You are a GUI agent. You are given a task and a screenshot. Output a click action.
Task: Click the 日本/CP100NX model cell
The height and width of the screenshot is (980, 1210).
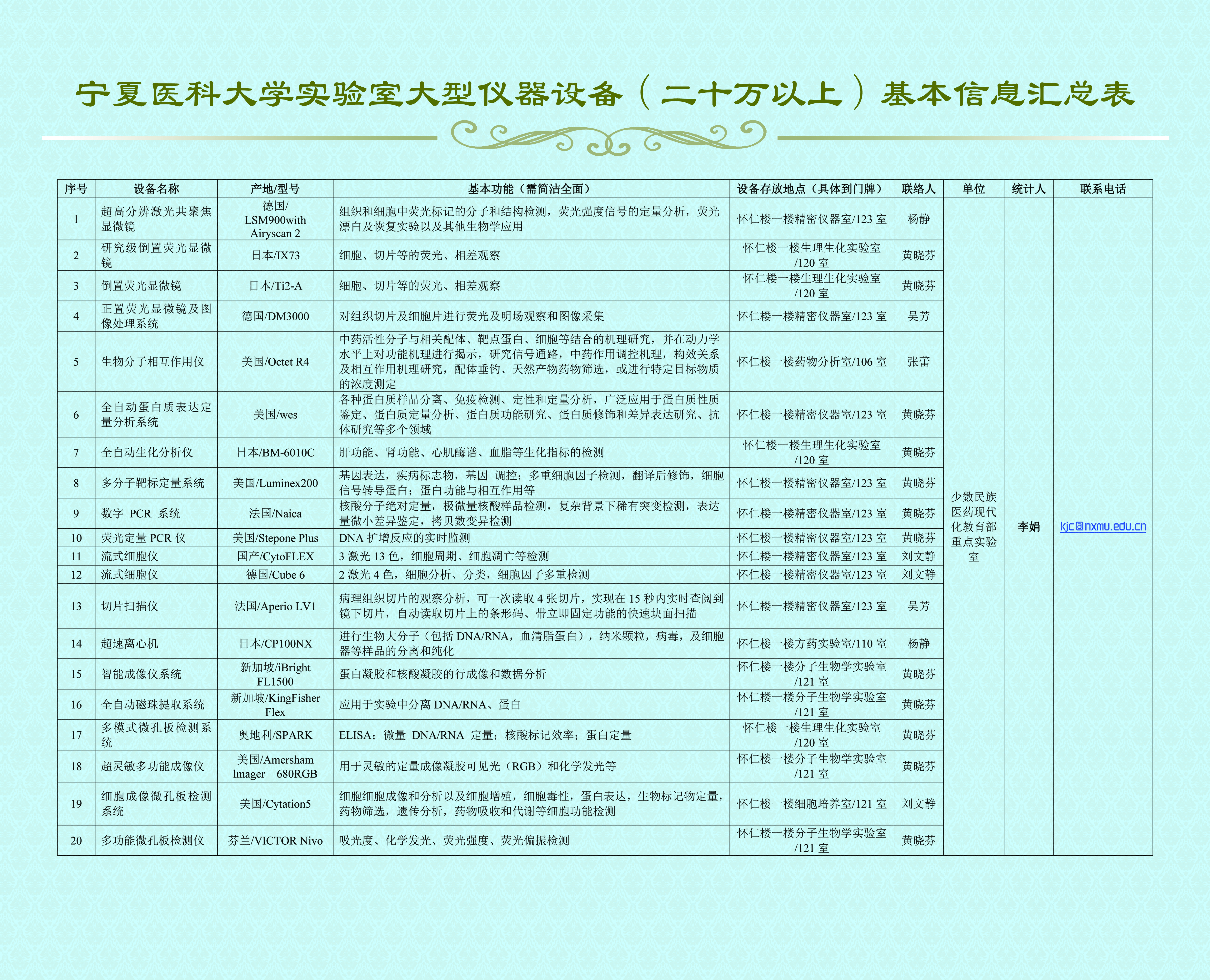click(x=275, y=644)
